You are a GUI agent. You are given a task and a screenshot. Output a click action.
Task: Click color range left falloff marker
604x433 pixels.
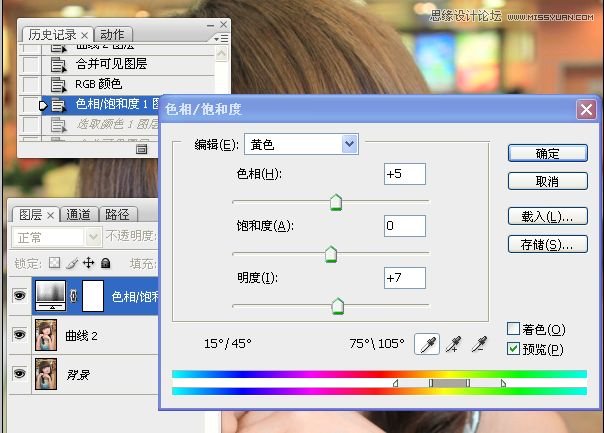395,383
